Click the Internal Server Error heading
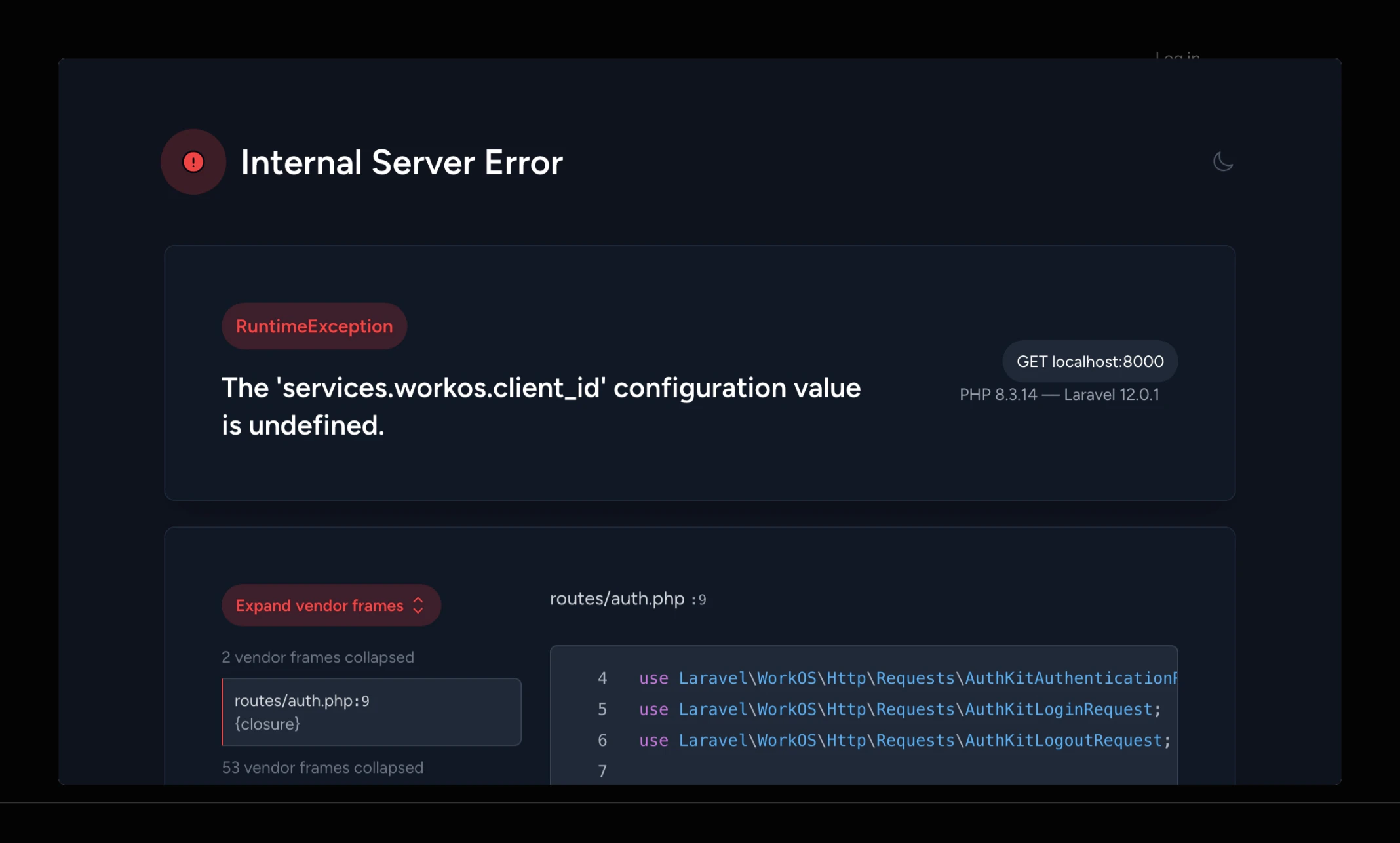 pos(402,162)
